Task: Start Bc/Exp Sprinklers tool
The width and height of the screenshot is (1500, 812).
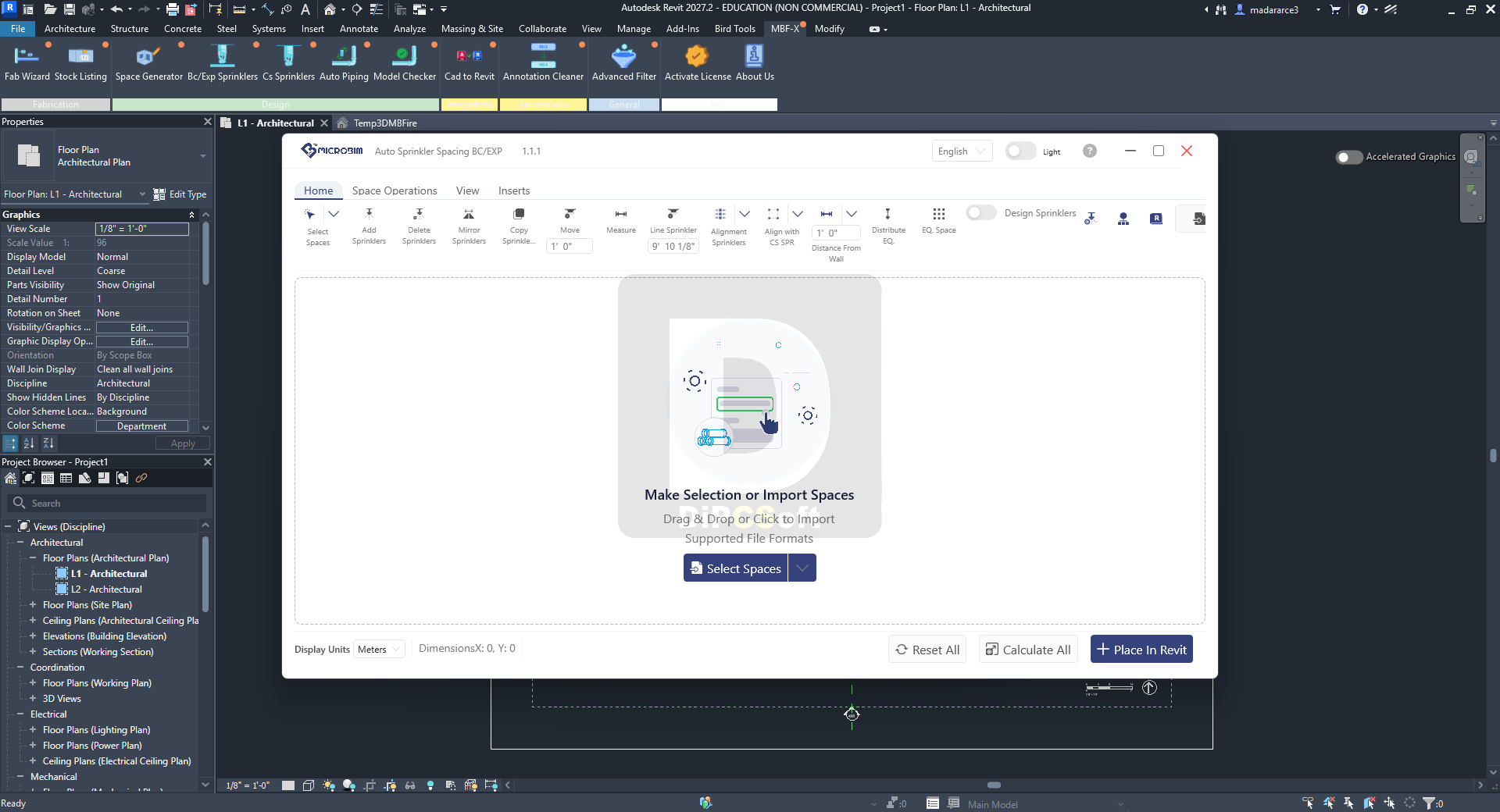Action: 223,62
